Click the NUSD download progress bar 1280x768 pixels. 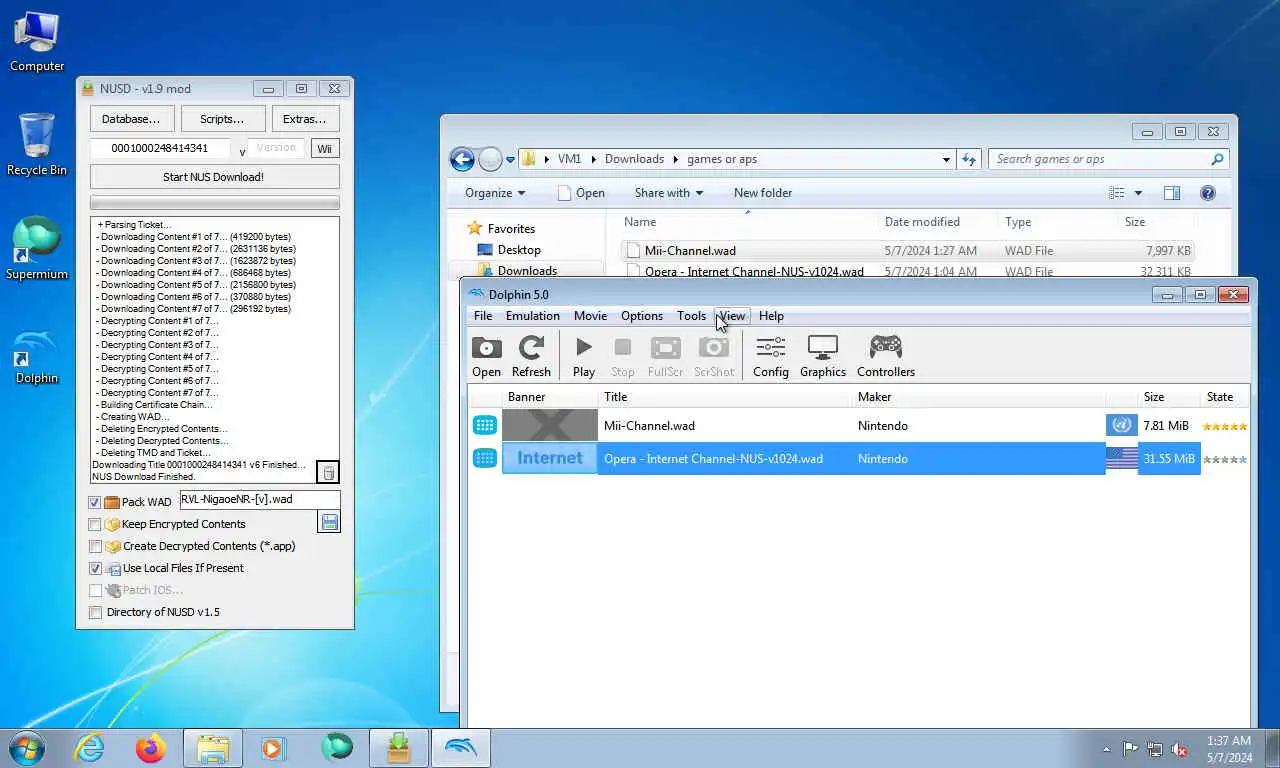[x=214, y=203]
